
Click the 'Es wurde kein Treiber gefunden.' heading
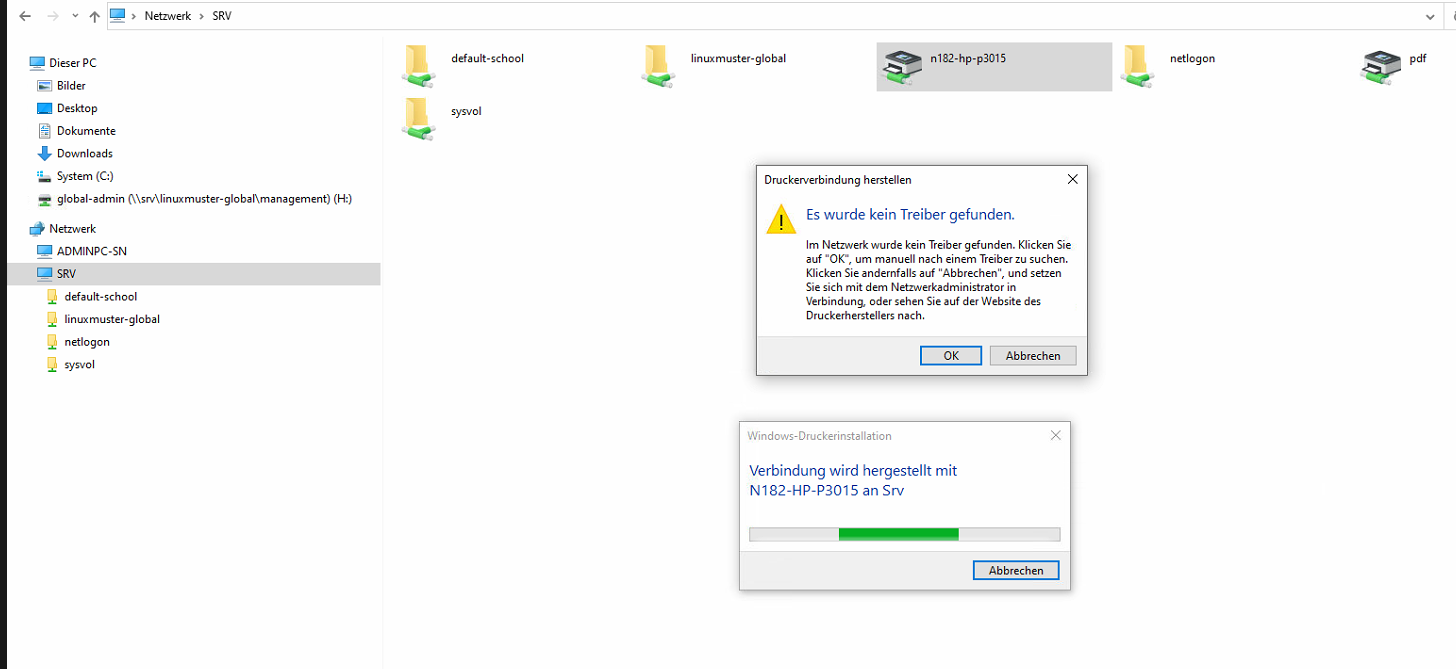pos(910,214)
